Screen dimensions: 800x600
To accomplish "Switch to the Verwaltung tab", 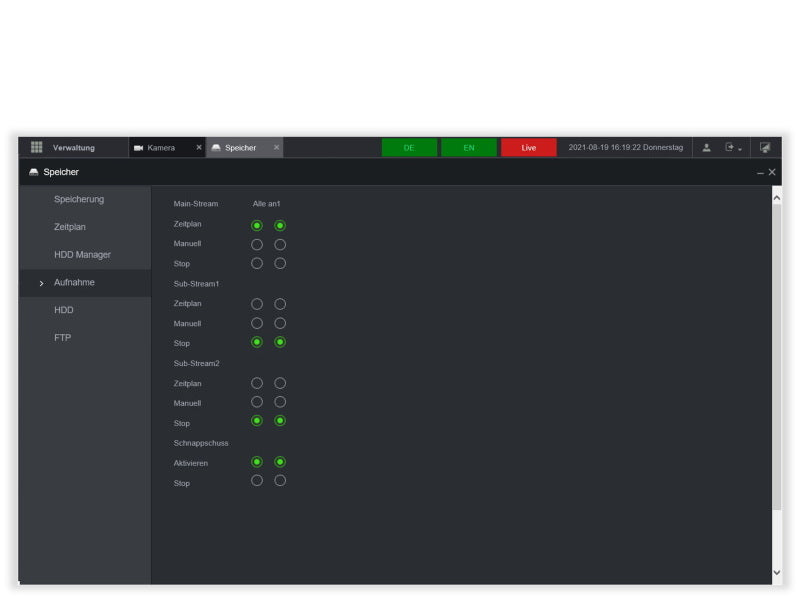I will pyautogui.click(x=73, y=147).
